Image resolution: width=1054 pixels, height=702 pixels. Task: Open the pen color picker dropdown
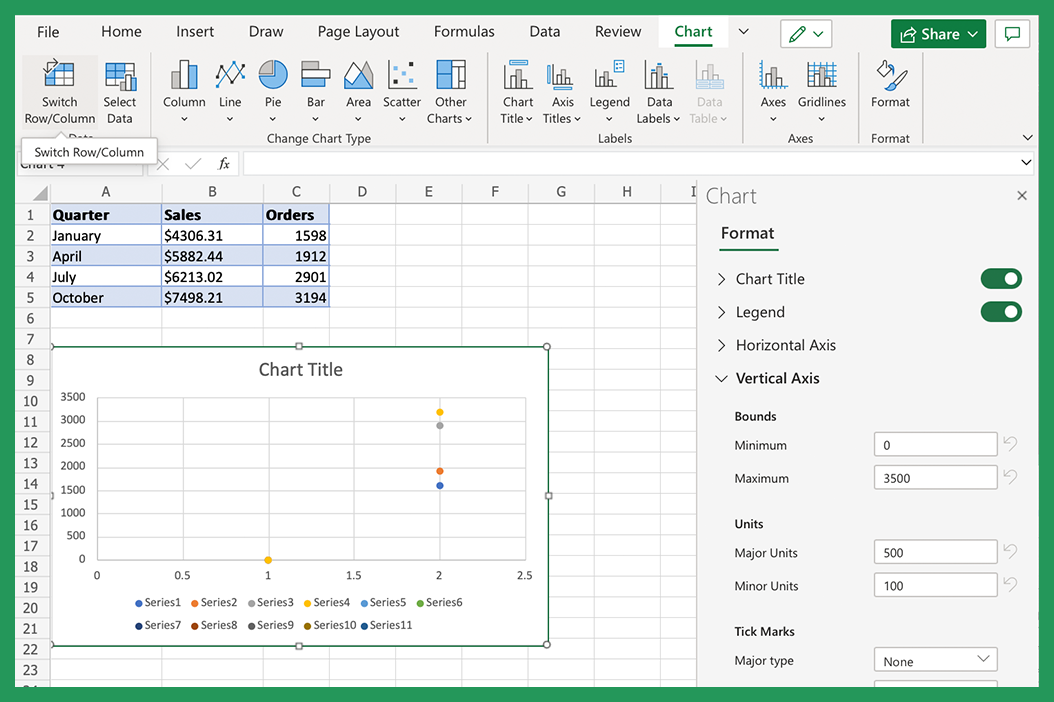(x=818, y=33)
